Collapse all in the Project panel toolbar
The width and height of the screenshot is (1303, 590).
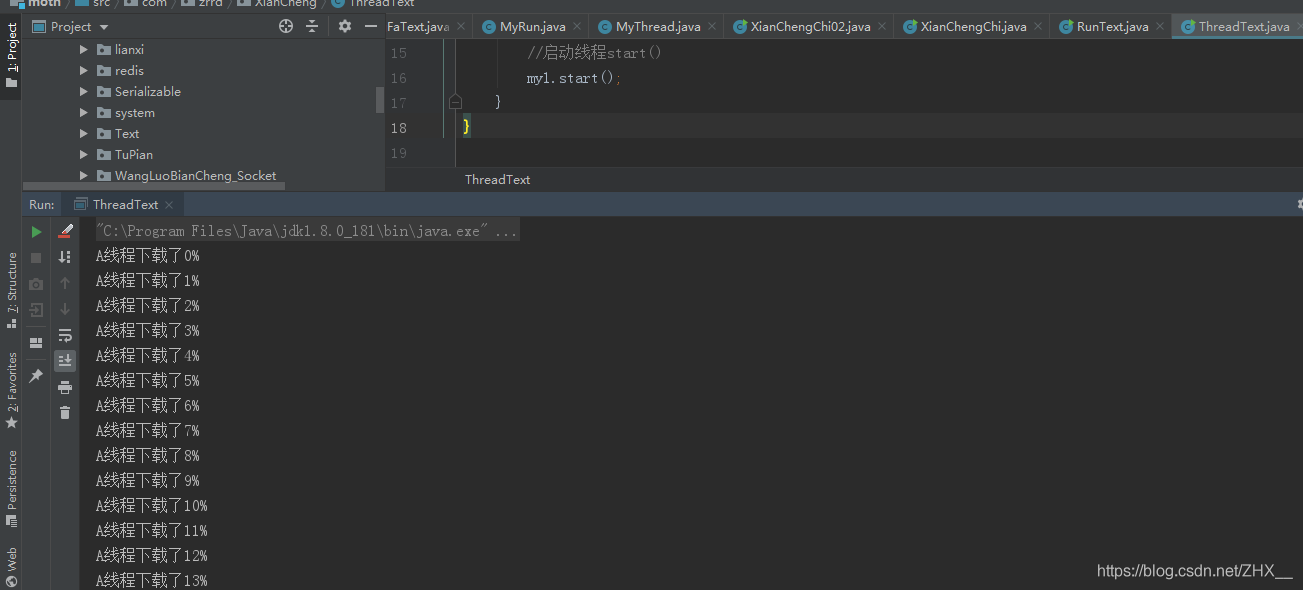(x=312, y=26)
